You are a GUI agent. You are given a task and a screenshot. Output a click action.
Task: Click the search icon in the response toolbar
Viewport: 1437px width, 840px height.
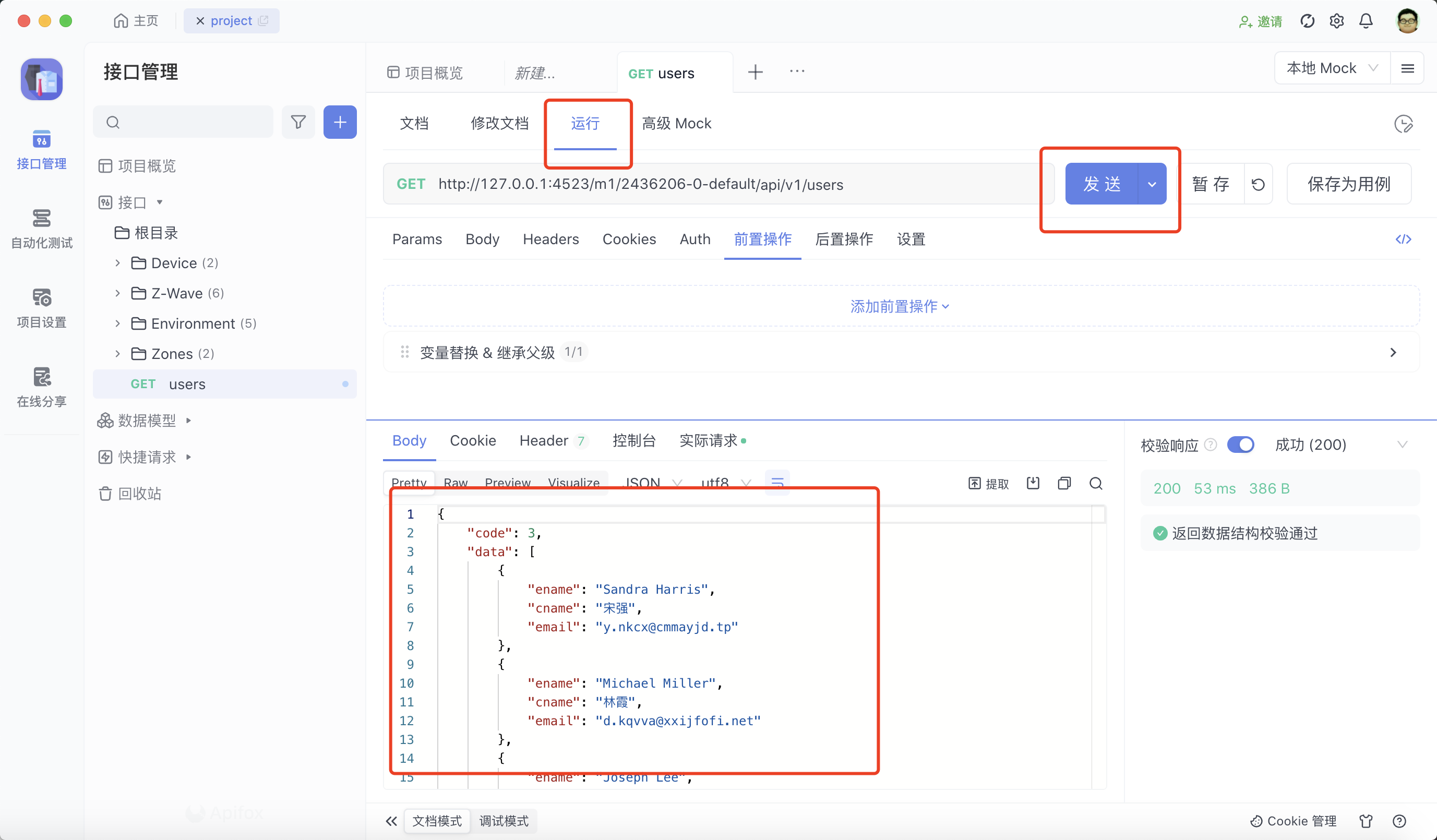tap(1095, 483)
